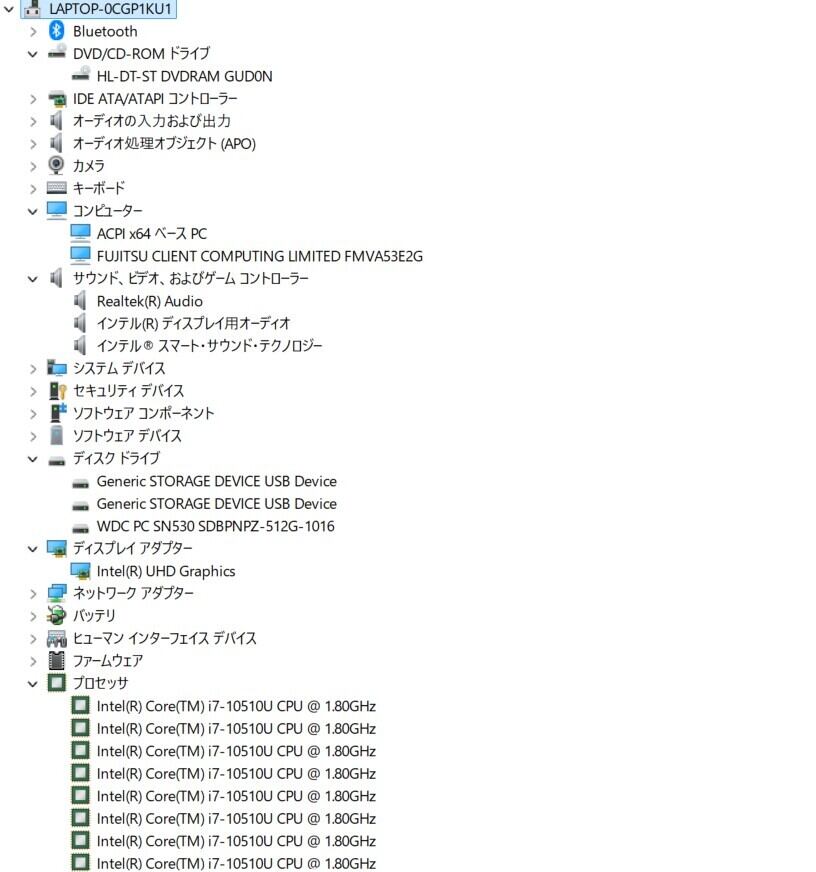This screenshot has height=872, width=816.
Task: Expand the システム デバイス category
Action: [33, 369]
